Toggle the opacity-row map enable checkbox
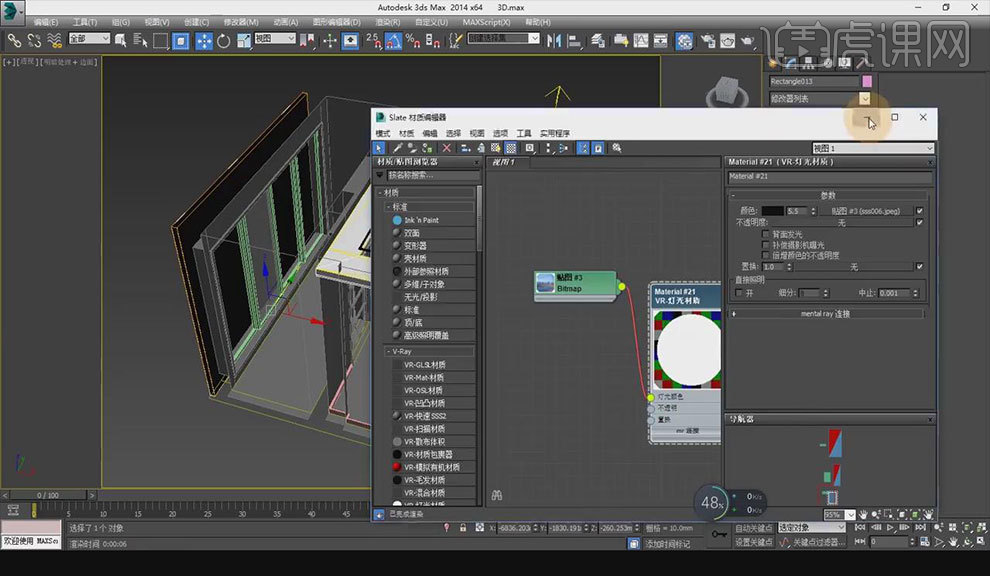The image size is (990, 576). (x=919, y=222)
